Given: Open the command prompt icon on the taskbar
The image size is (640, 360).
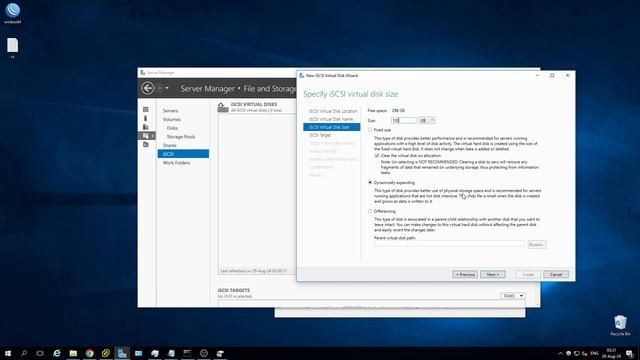Looking at the screenshot, I should [x=187, y=353].
